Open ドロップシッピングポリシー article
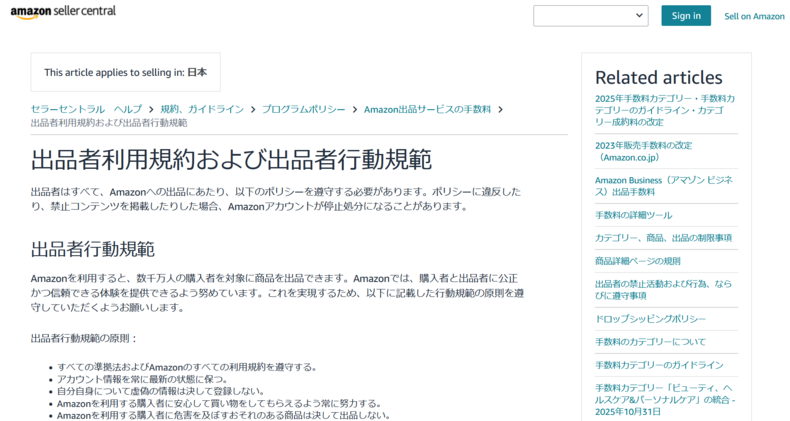 650,319
